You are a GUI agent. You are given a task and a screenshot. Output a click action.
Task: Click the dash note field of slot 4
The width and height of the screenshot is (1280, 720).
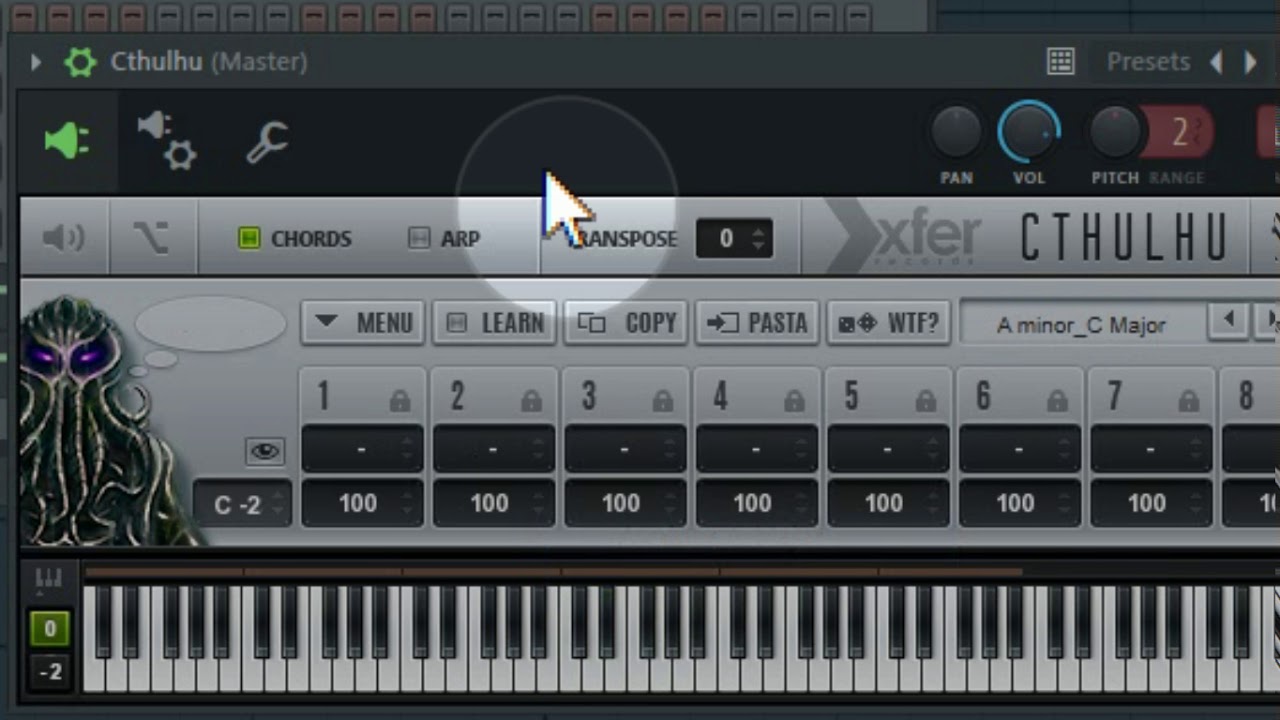pyautogui.click(x=756, y=449)
